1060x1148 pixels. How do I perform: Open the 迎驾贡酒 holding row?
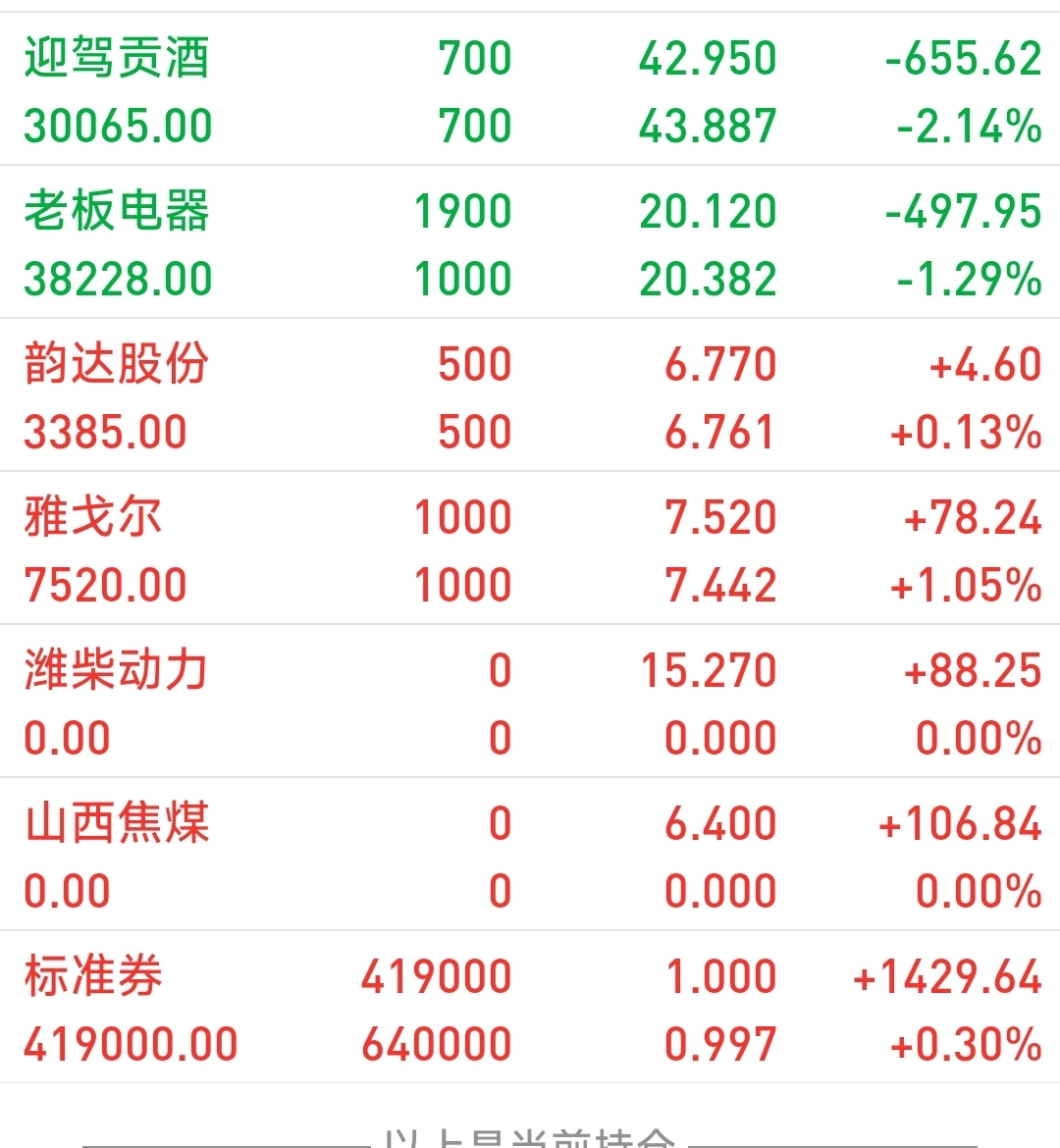point(530,90)
